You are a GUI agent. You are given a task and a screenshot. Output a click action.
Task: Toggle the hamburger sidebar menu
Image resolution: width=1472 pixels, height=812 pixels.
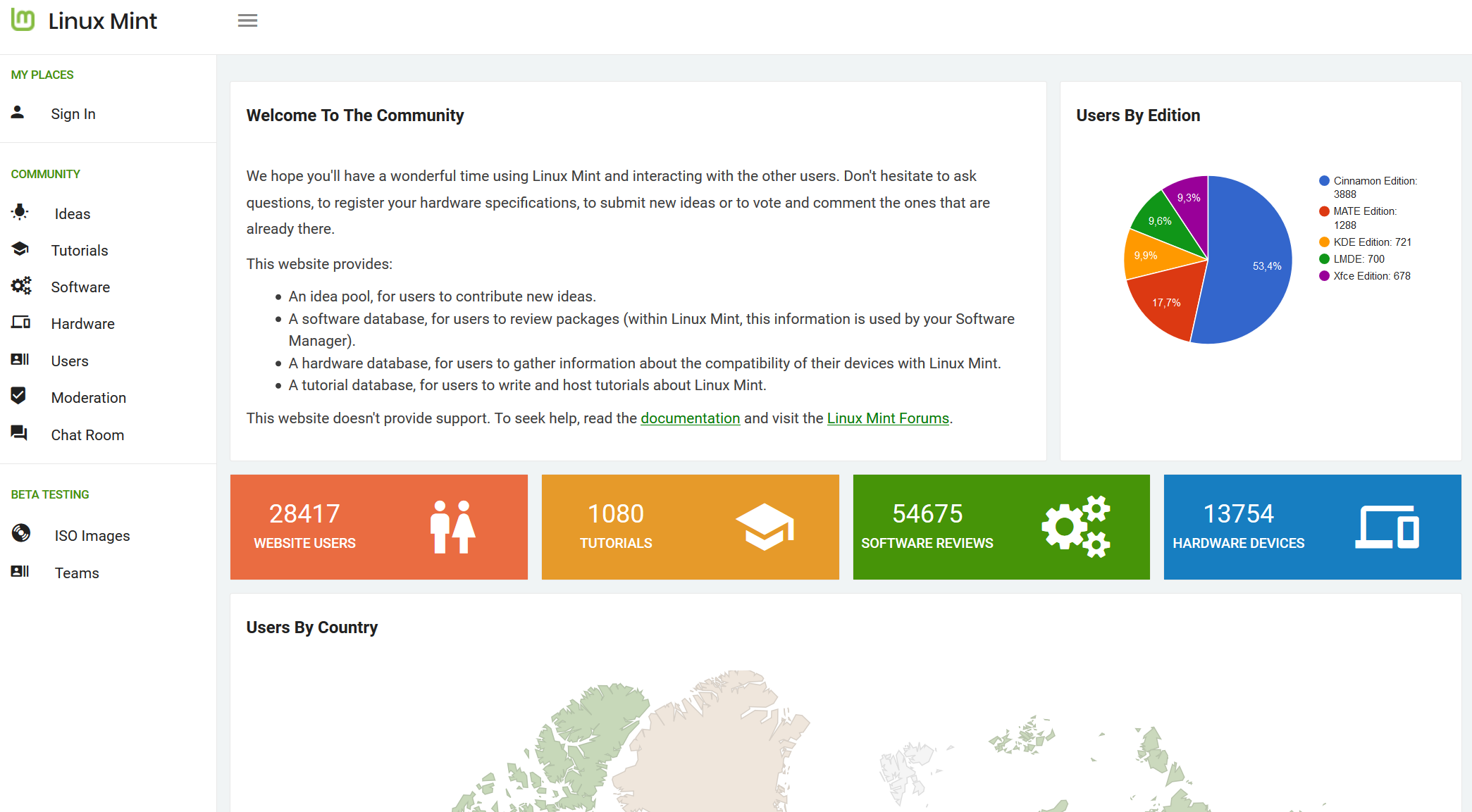[x=247, y=20]
